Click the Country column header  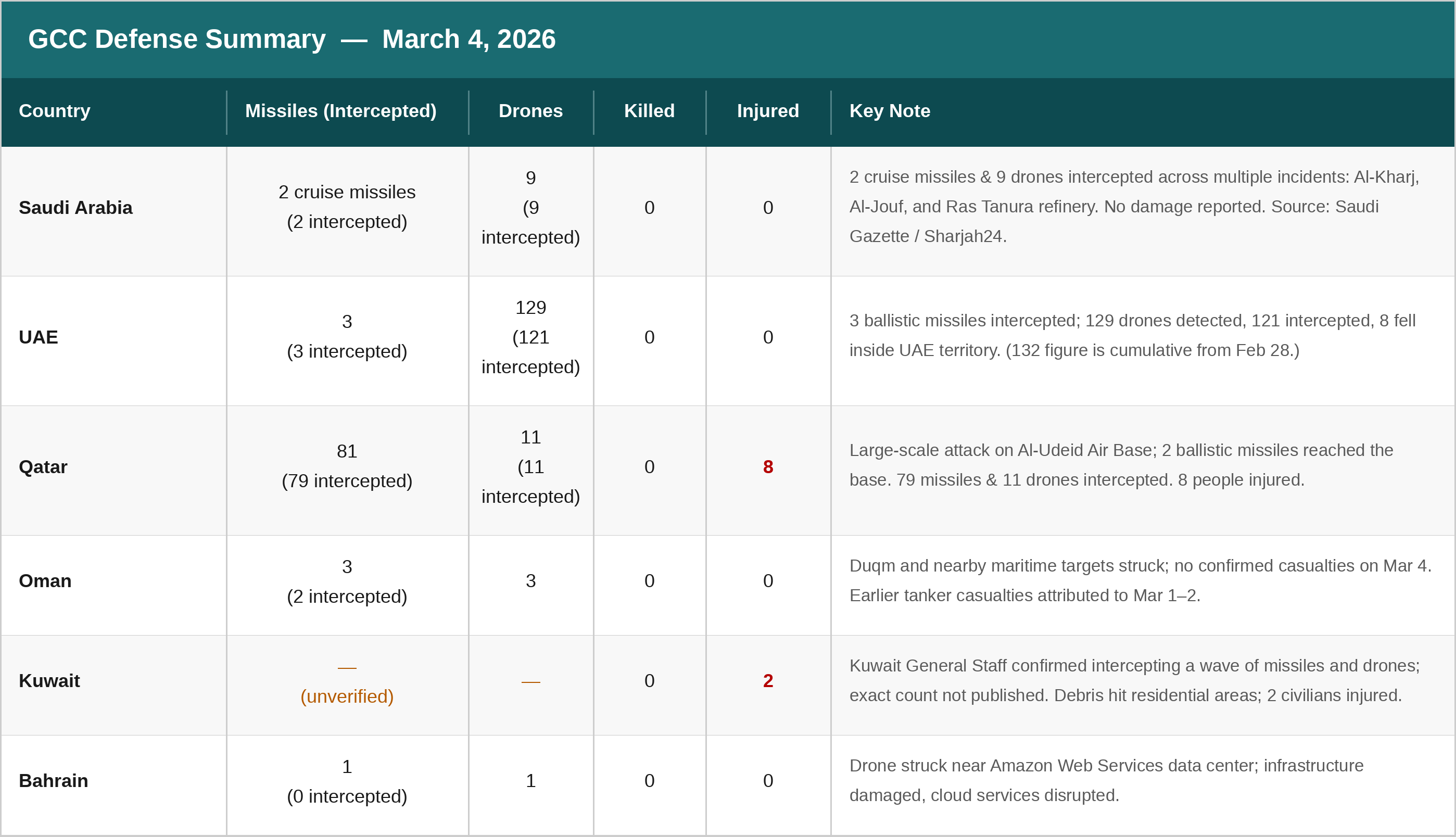coord(55,111)
